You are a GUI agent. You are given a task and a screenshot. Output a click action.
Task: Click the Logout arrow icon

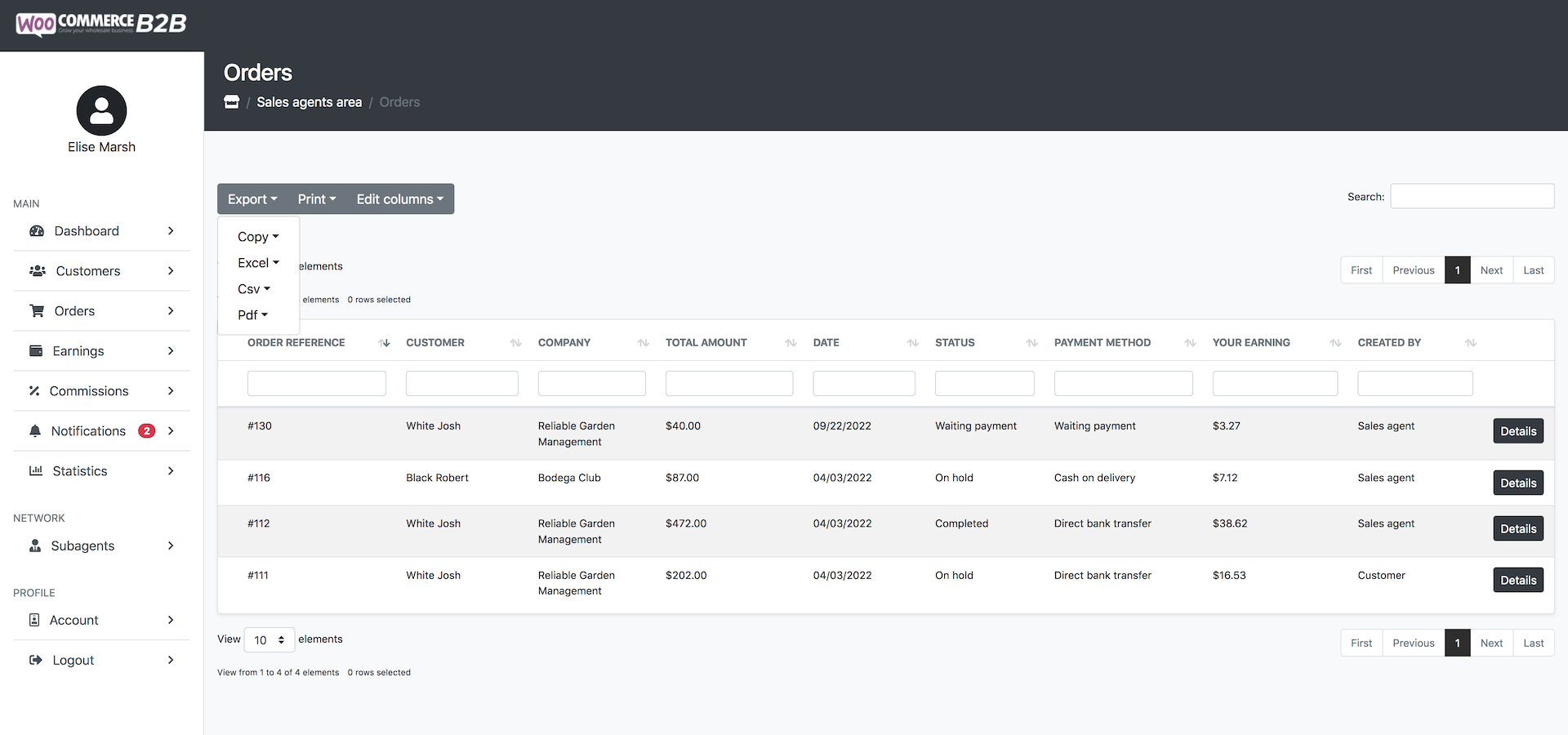pyautogui.click(x=36, y=660)
